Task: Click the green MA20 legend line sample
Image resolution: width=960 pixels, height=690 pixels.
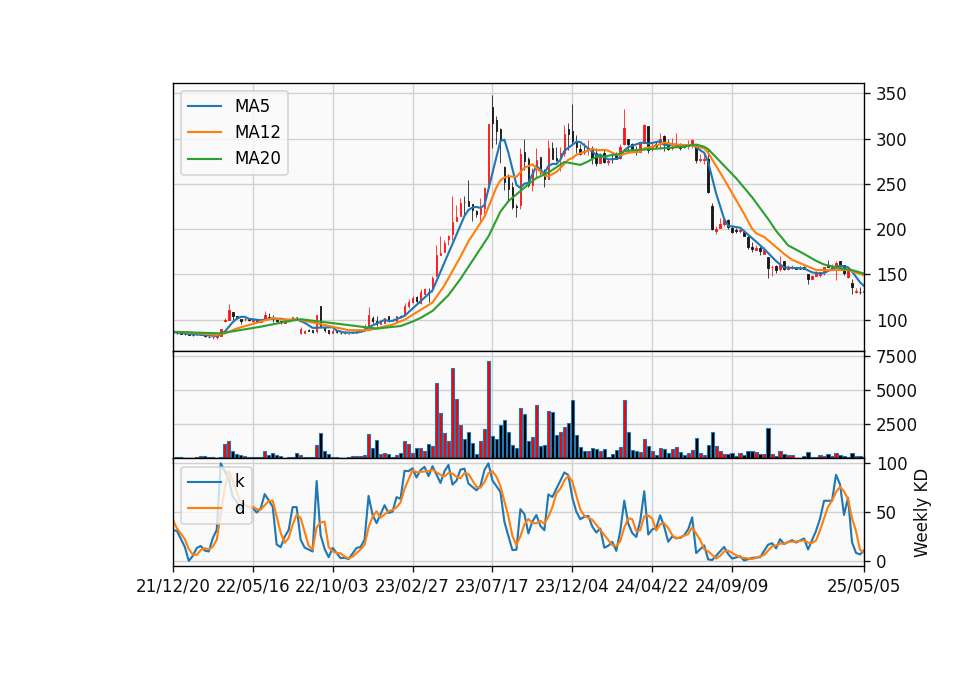Action: pyautogui.click(x=204, y=158)
